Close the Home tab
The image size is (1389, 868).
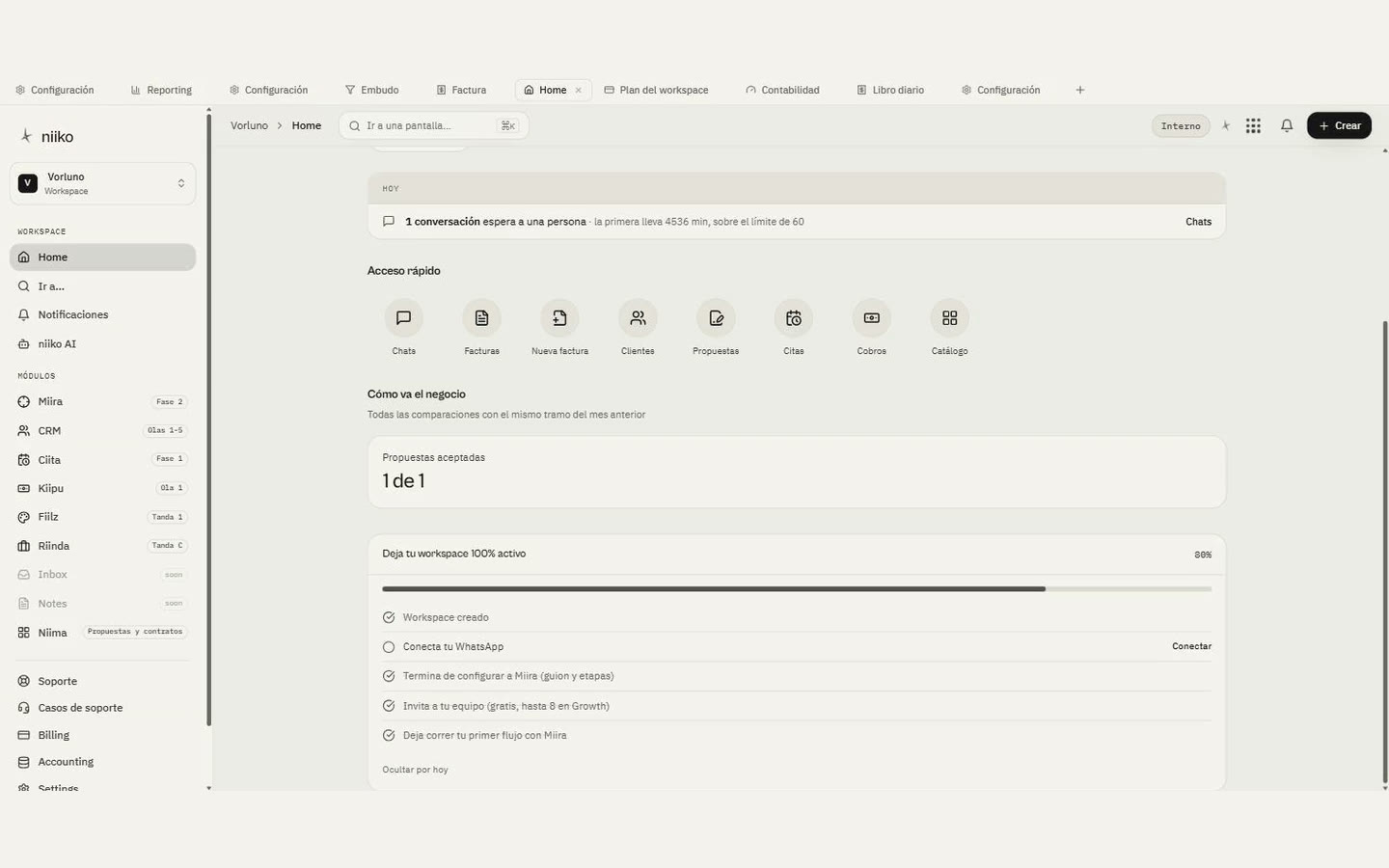tap(579, 90)
